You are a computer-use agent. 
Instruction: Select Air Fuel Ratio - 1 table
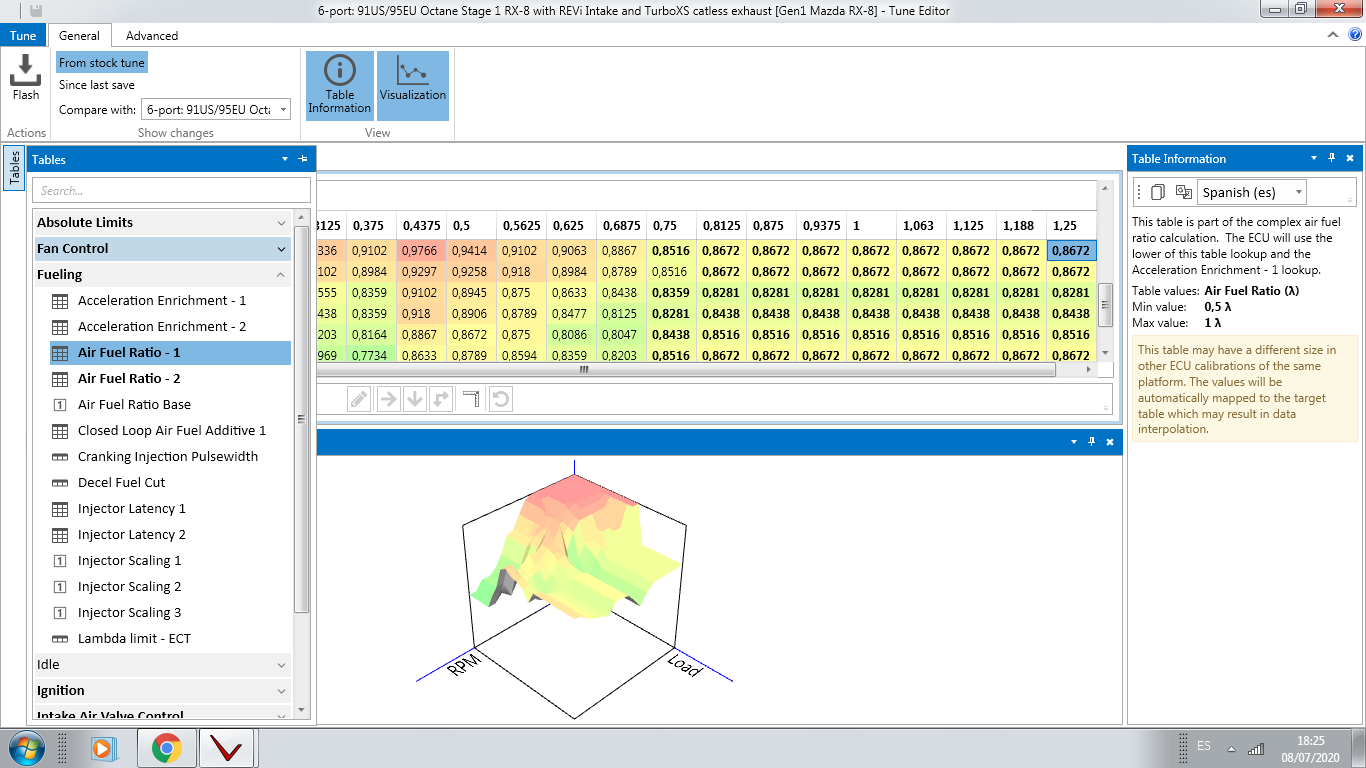(x=170, y=352)
